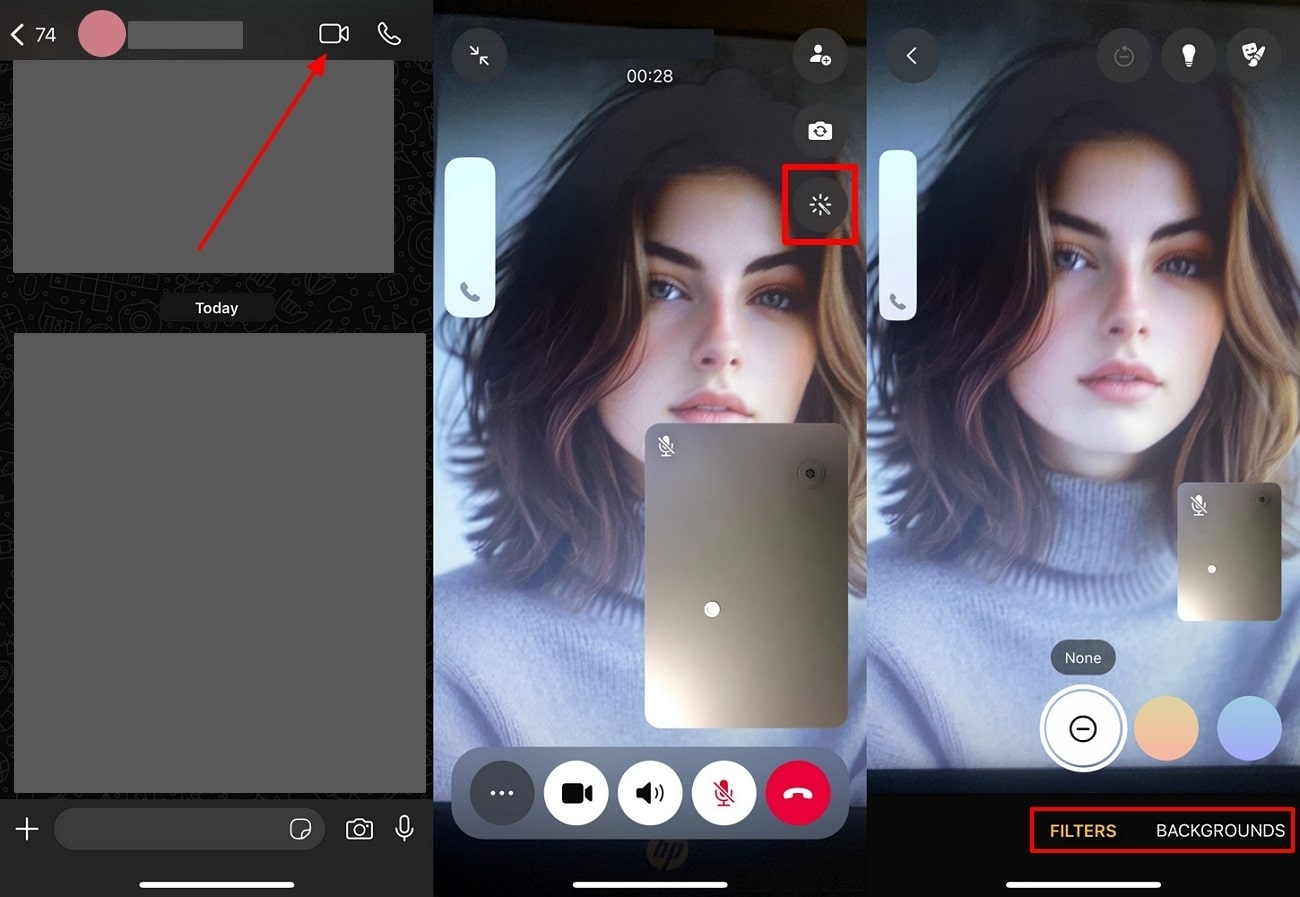Tap the call pill on call screen edge
Image resolution: width=1300 pixels, height=897 pixels.
(470, 237)
